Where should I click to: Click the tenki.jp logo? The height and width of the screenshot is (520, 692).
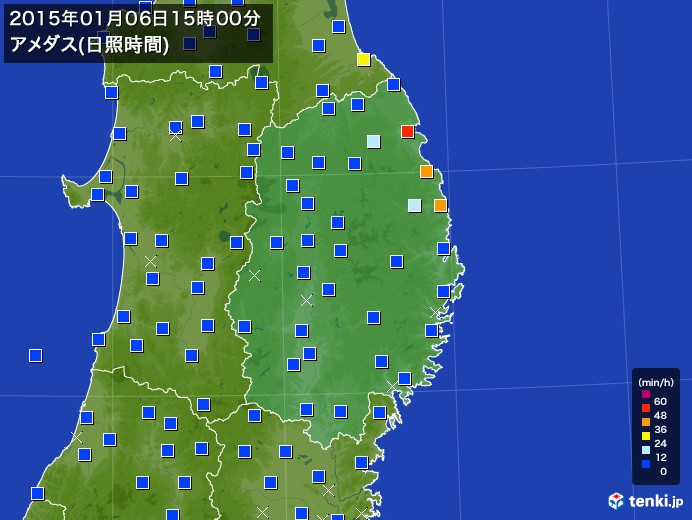[646, 501]
